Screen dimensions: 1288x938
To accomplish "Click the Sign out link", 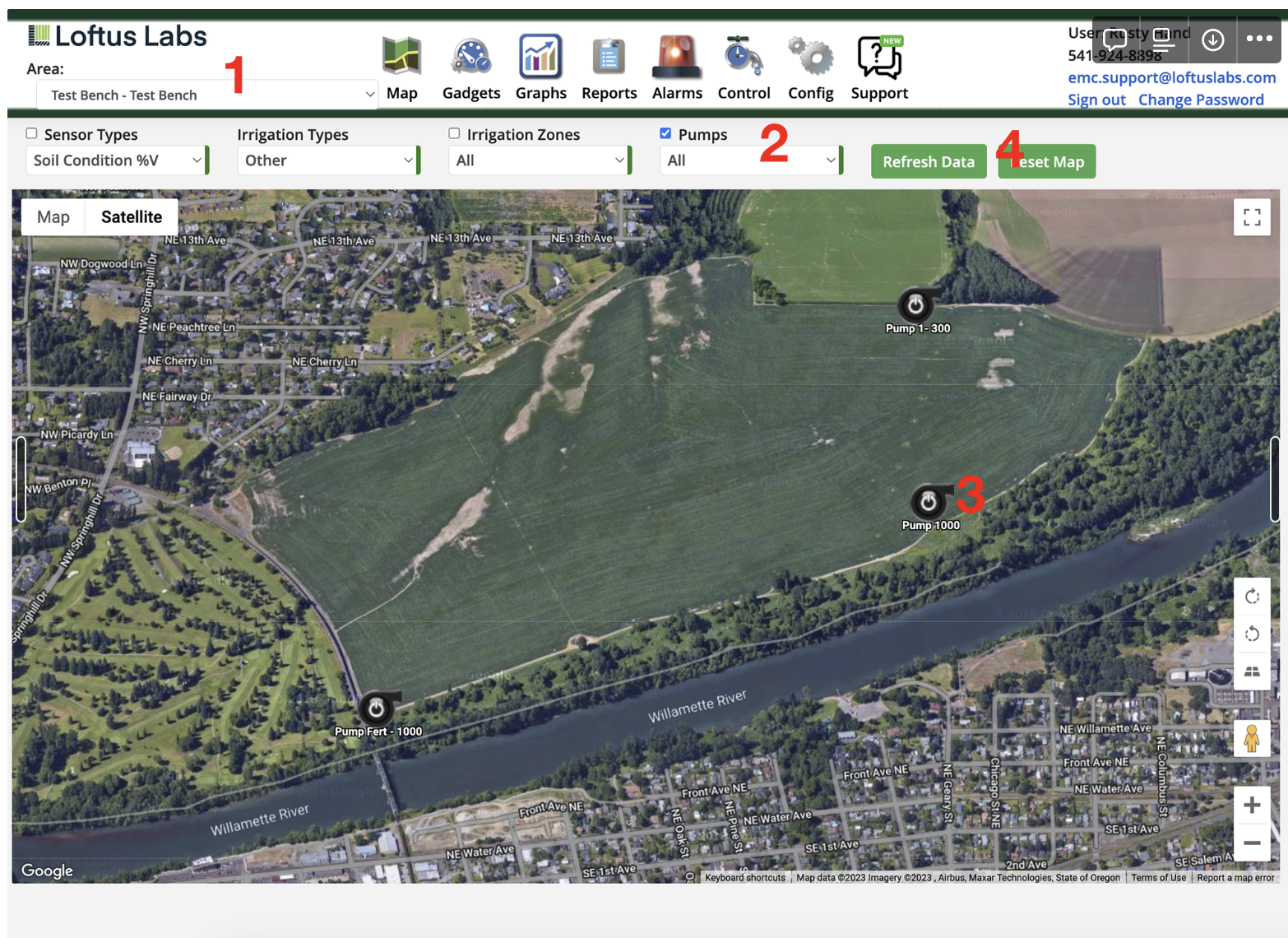I will click(x=1096, y=100).
